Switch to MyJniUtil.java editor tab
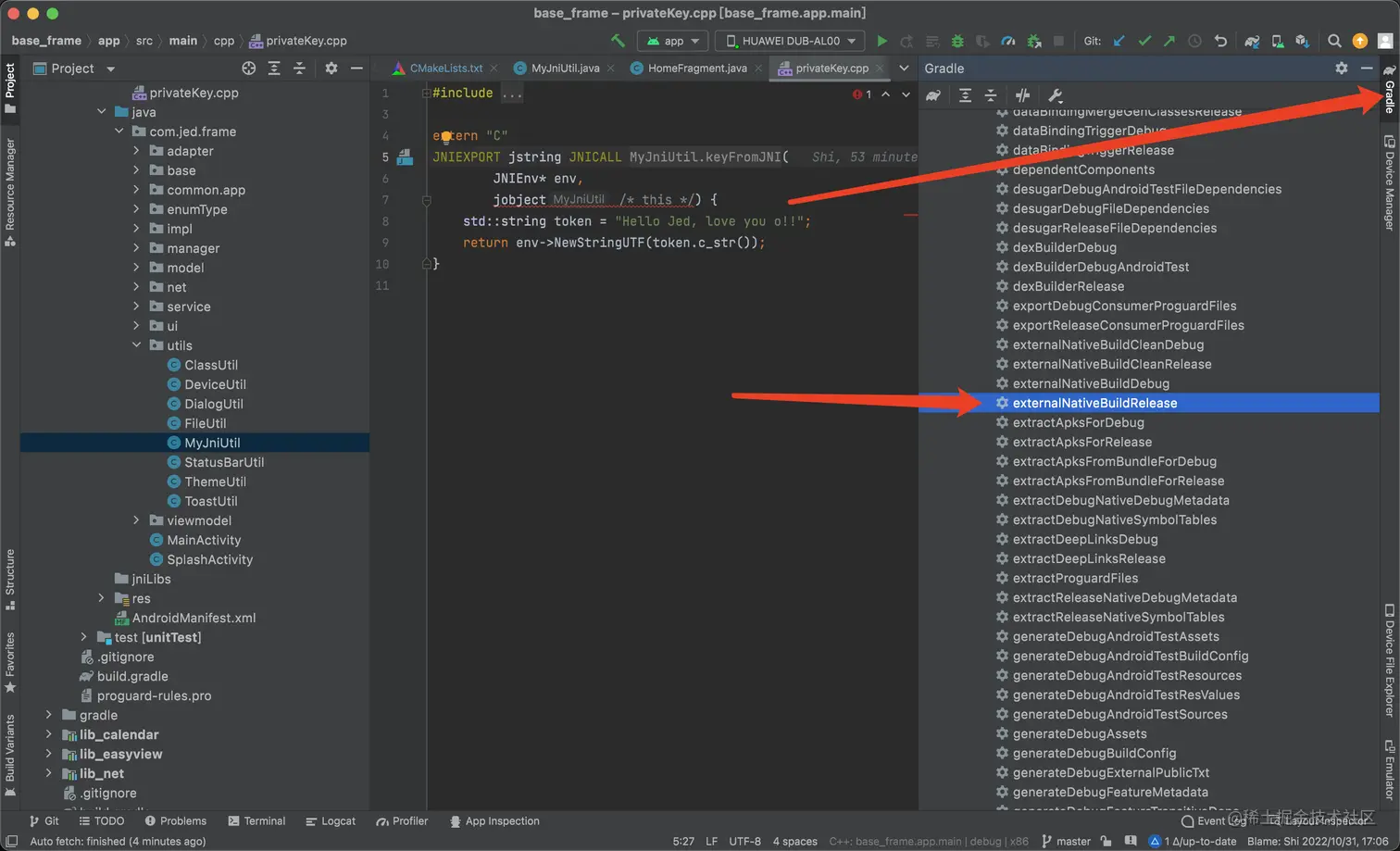The image size is (1400, 851). (x=565, y=69)
